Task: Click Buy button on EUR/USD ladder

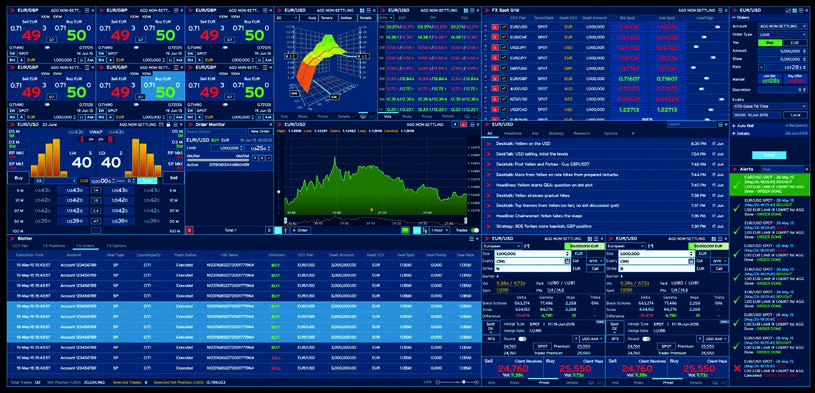Action: coord(18,179)
